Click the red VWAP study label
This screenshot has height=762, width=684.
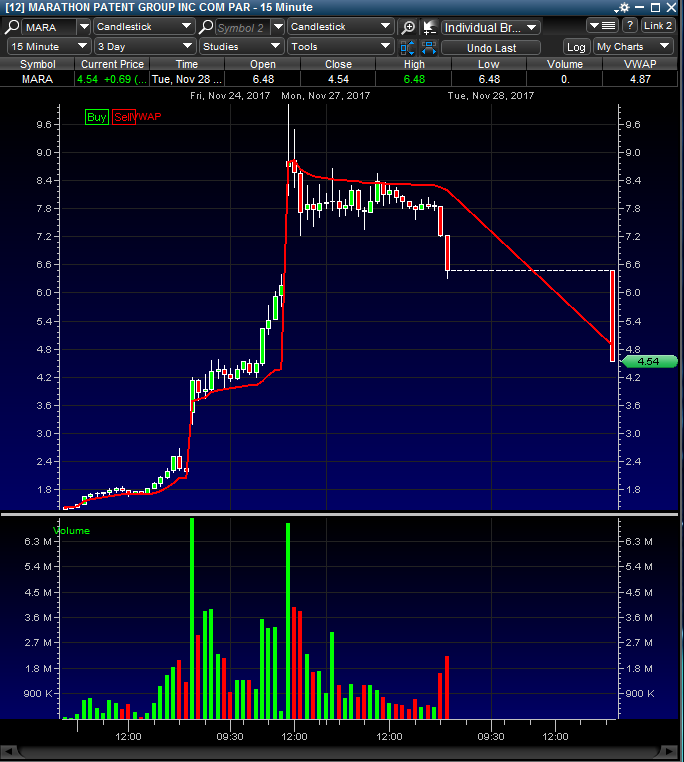point(149,117)
